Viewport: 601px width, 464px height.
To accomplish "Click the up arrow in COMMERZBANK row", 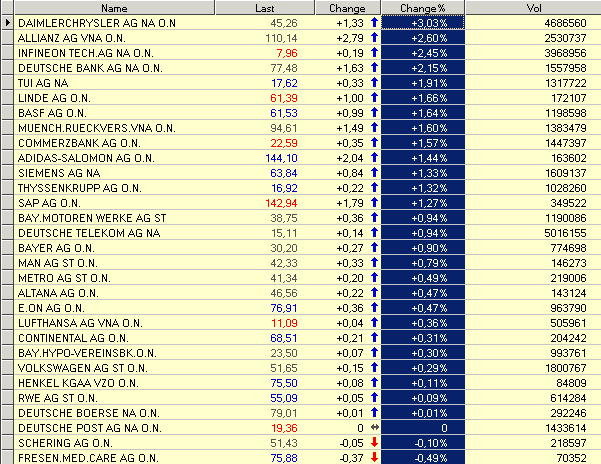I will tap(374, 143).
